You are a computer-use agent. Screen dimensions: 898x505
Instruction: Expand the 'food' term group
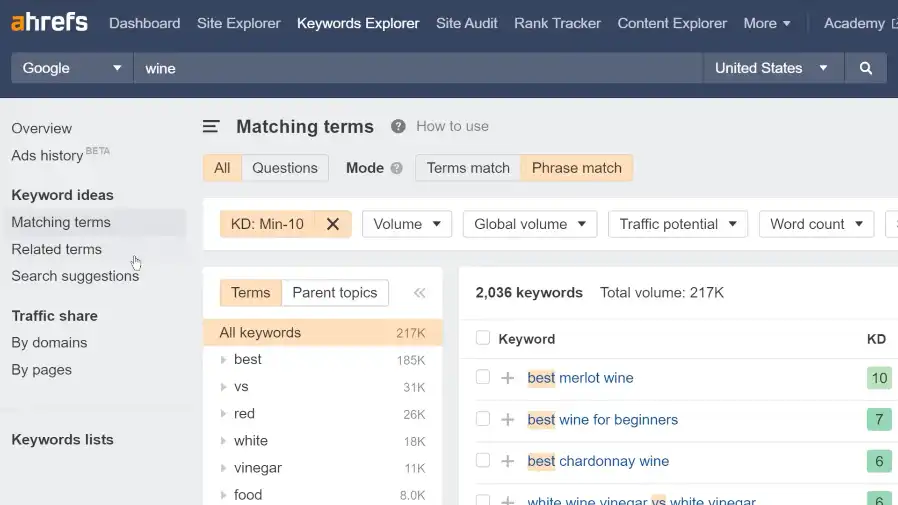[223, 495]
